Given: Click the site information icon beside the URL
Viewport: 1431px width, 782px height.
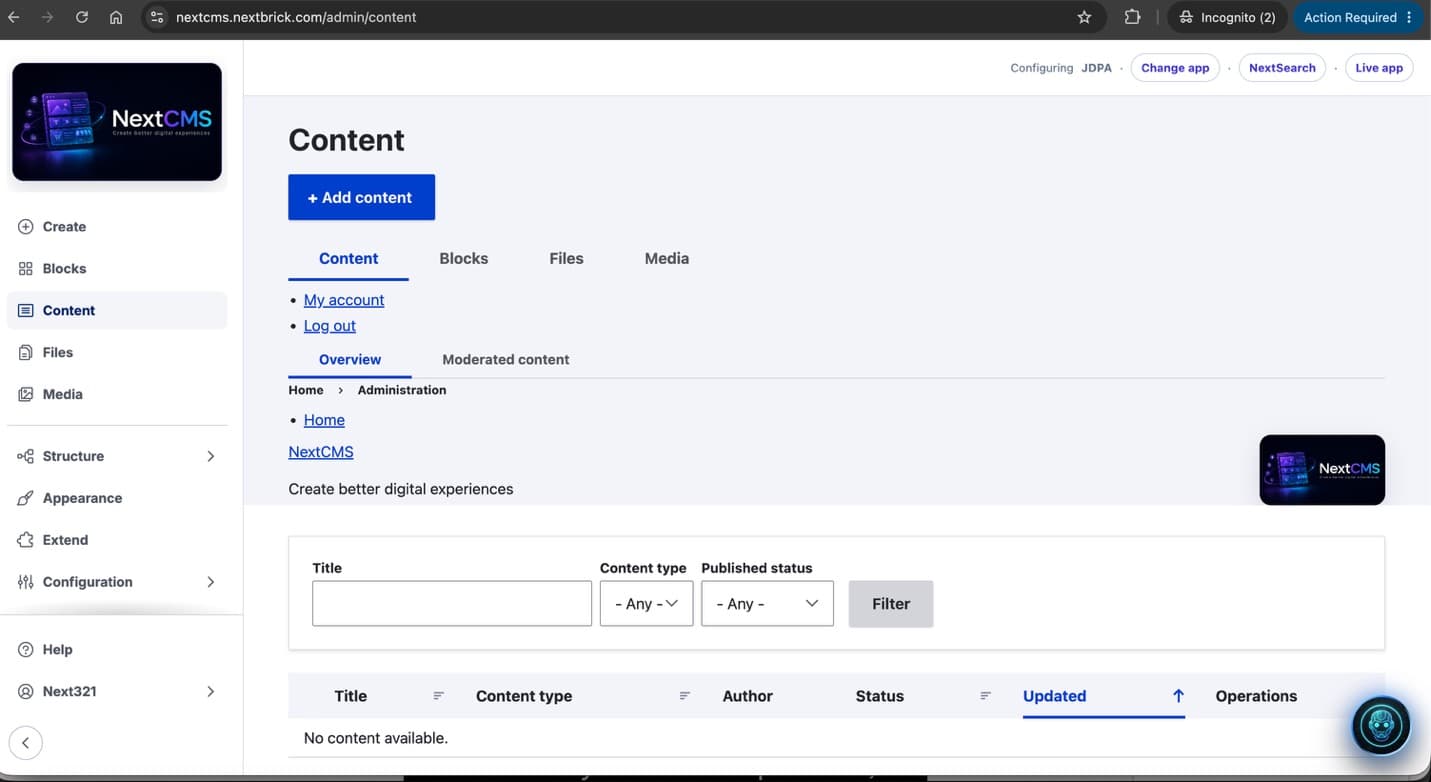Looking at the screenshot, I should (x=155, y=17).
